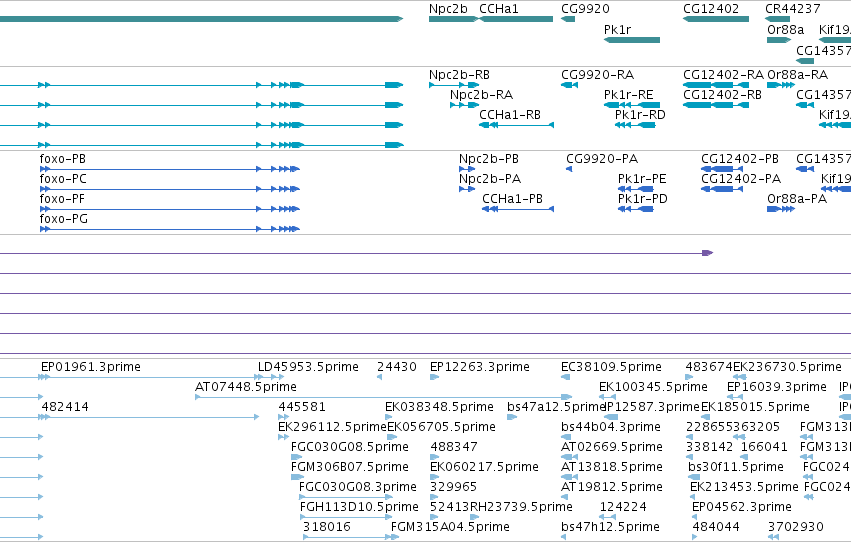851x542 pixels.
Task: Open the EST labeled 329965
Action: [x=453, y=488]
